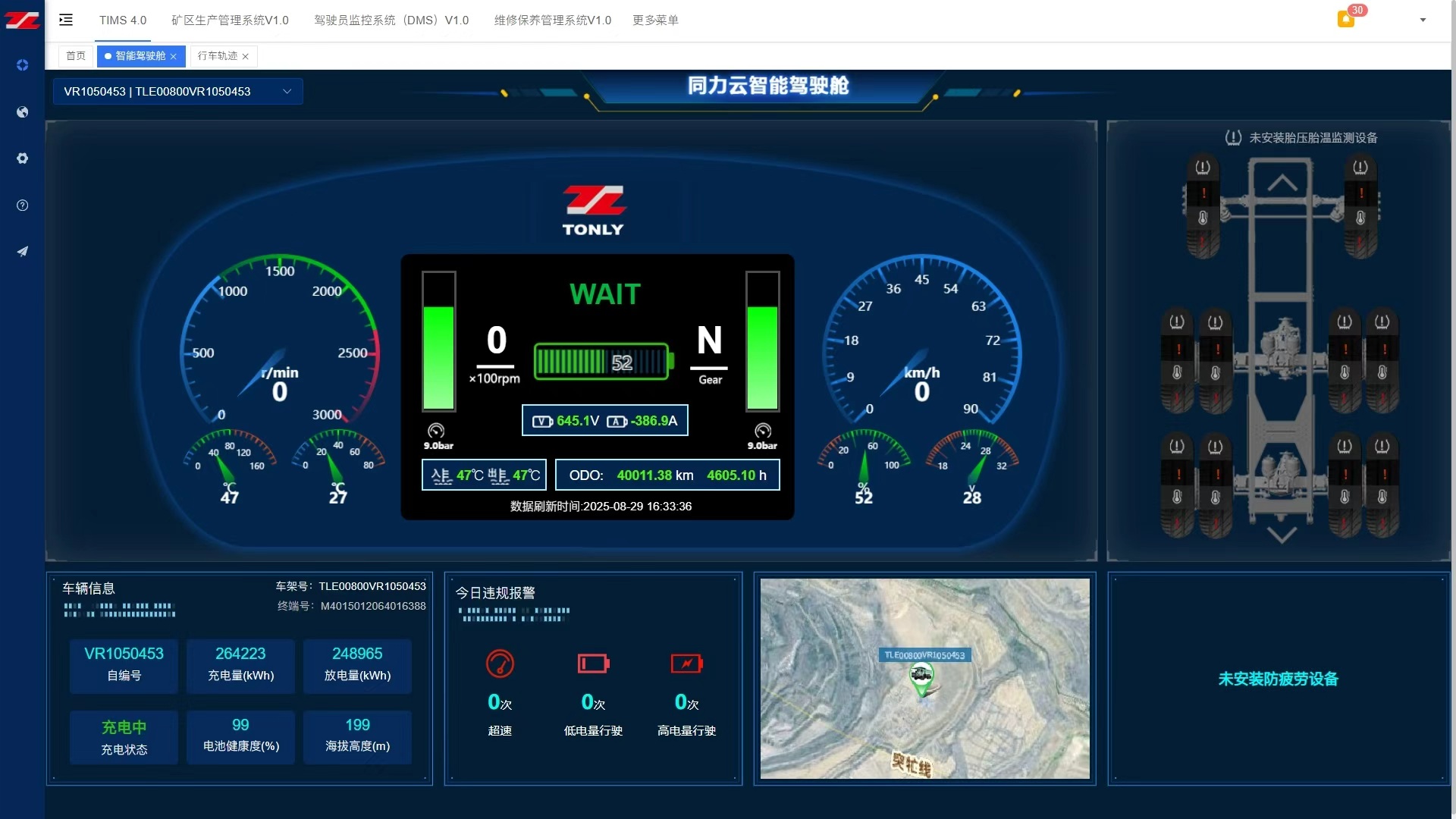Screen dimensions: 1456x819
Task: Click 未安装胎压胎温监测设备 warning icon
Action: (x=1233, y=137)
